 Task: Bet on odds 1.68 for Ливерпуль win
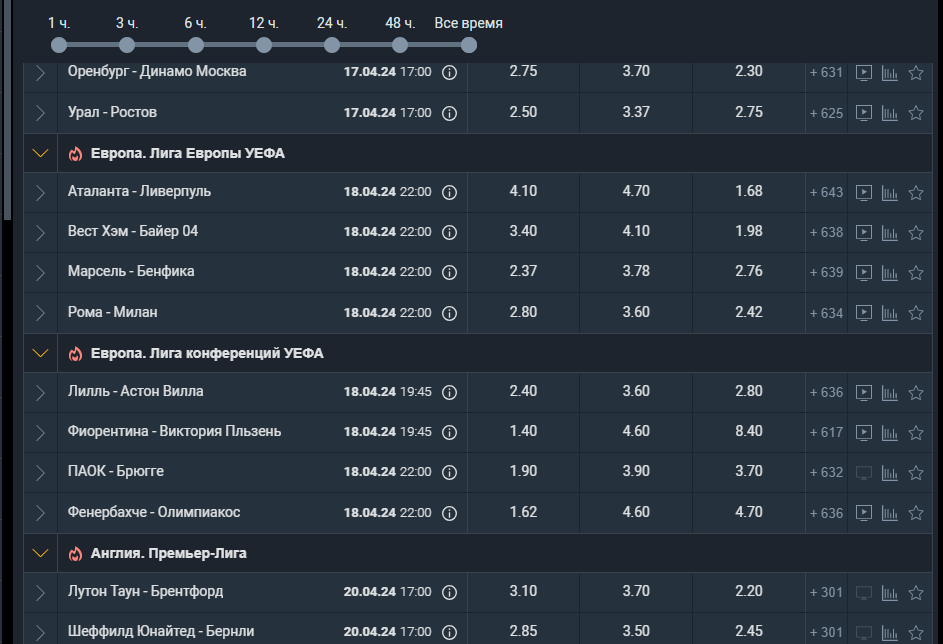click(x=749, y=191)
